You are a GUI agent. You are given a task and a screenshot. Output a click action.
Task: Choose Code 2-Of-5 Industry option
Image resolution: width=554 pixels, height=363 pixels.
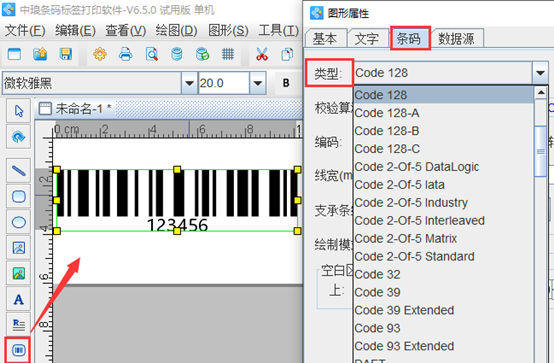[444, 203]
